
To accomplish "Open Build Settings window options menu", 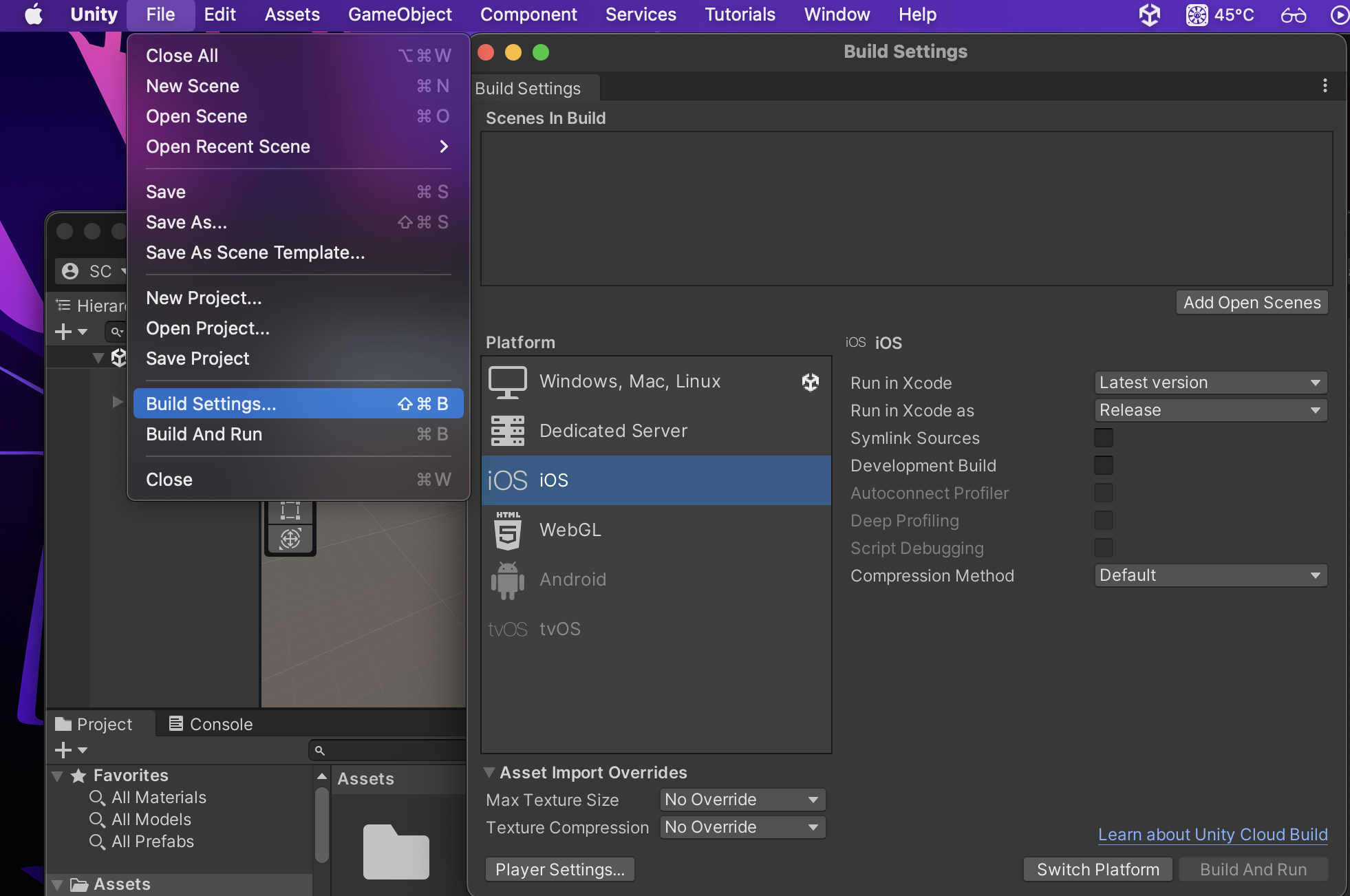I will pyautogui.click(x=1325, y=85).
